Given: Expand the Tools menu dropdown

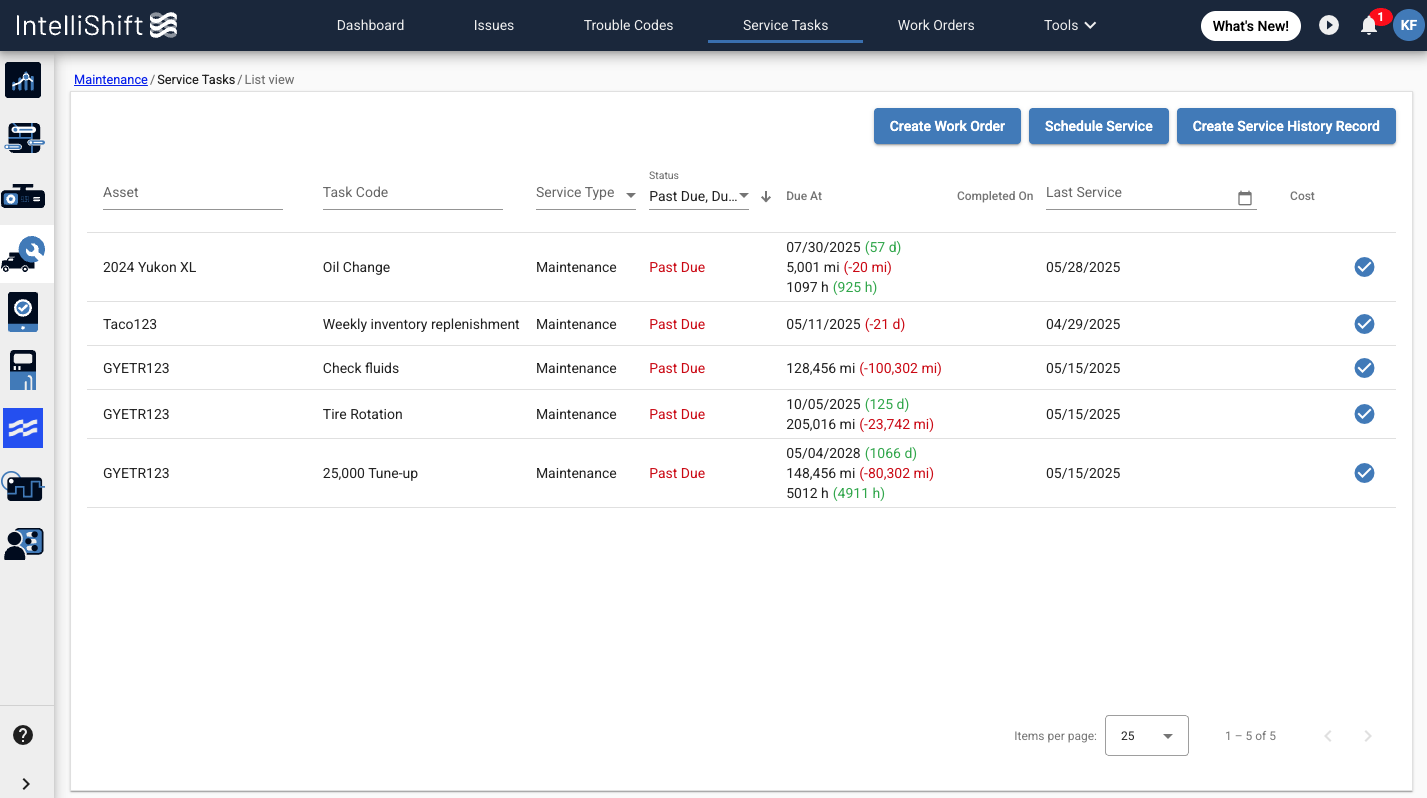Looking at the screenshot, I should pos(1070,26).
